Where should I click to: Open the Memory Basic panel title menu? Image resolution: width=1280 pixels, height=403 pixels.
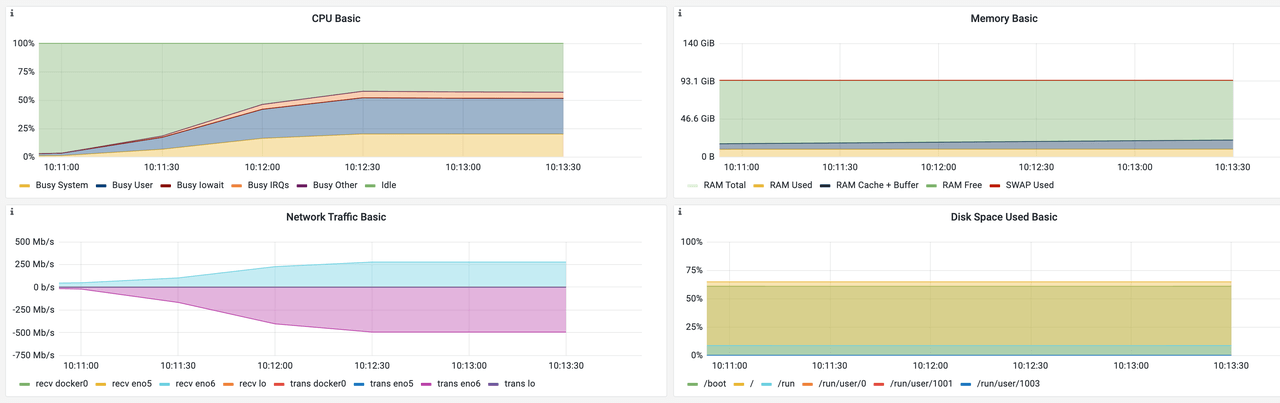tap(1003, 19)
